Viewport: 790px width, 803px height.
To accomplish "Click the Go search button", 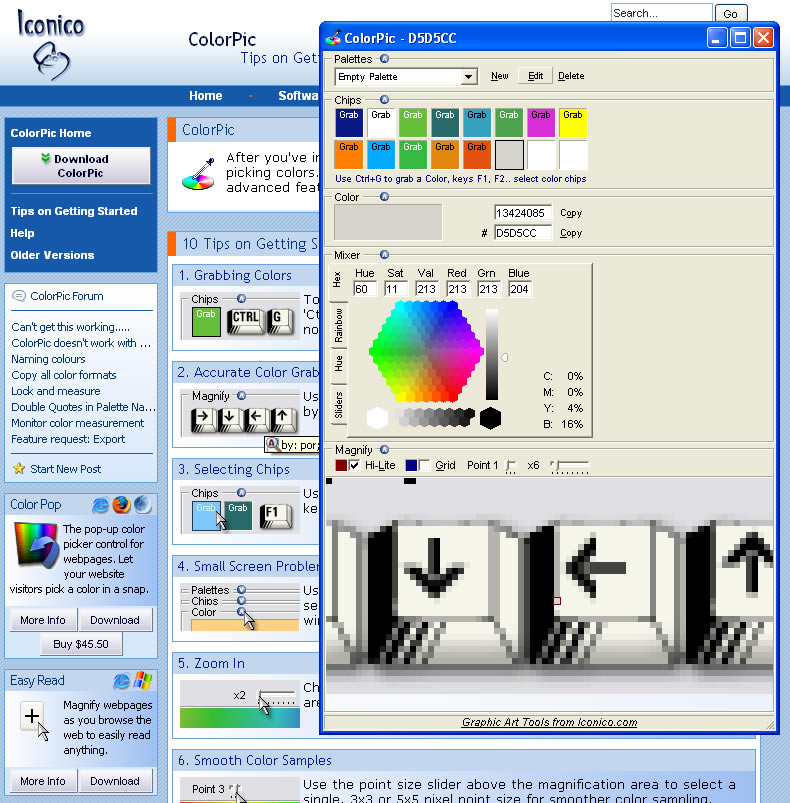I will pos(731,14).
